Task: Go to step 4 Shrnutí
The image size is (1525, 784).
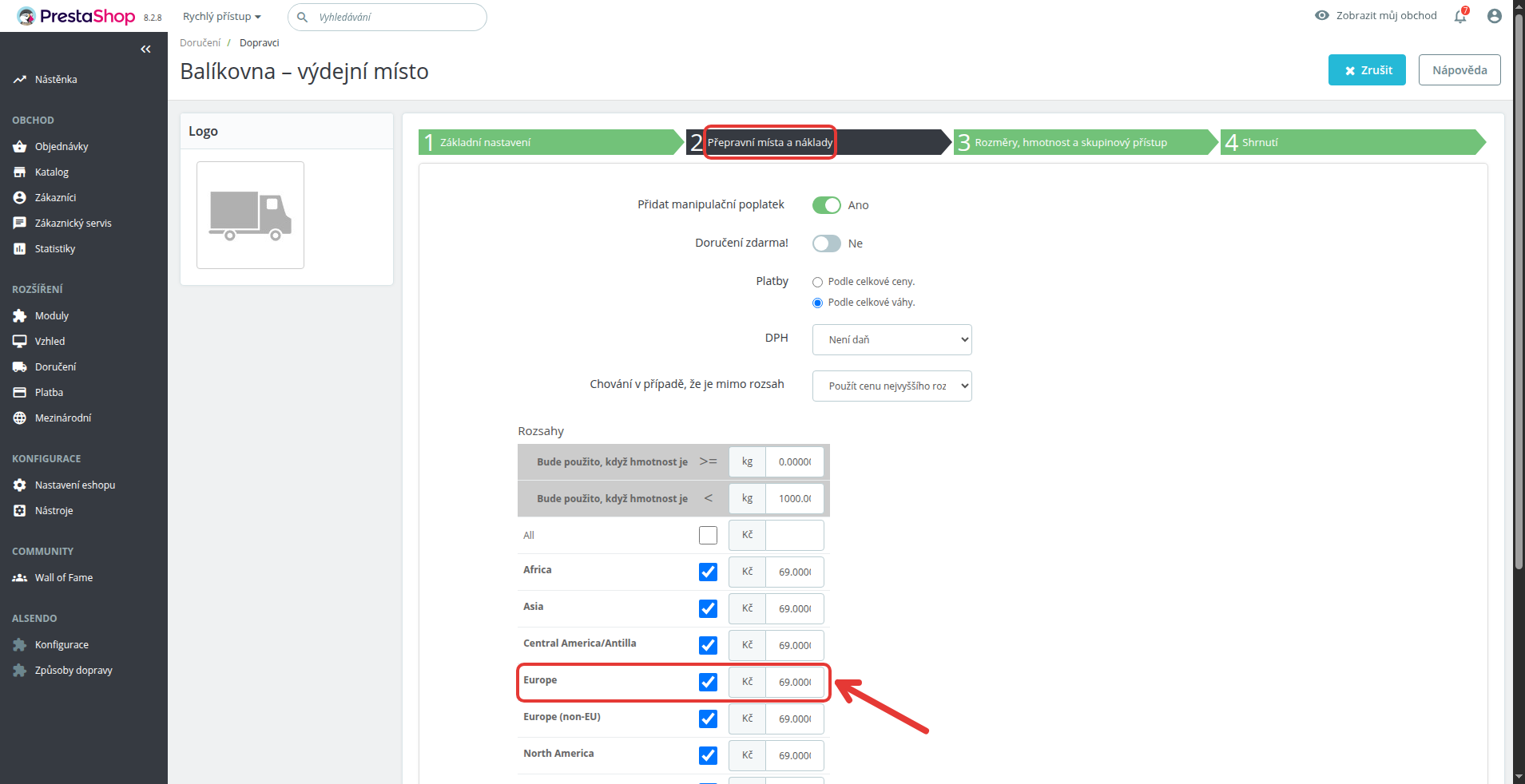Action: pos(1352,142)
